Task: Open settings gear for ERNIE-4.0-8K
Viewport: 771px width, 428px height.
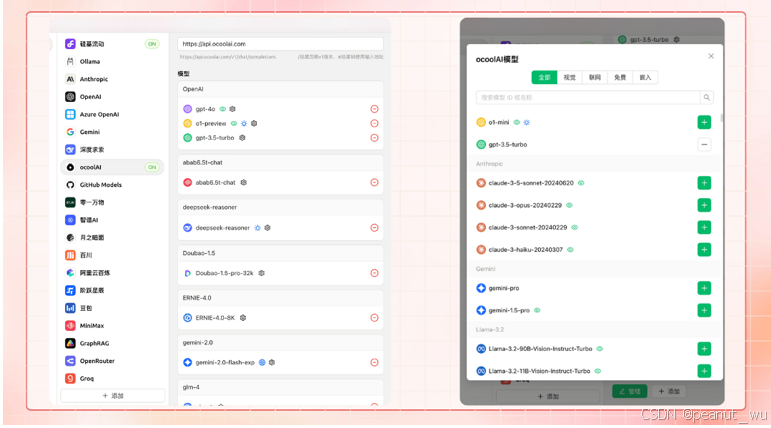Action: coord(243,318)
